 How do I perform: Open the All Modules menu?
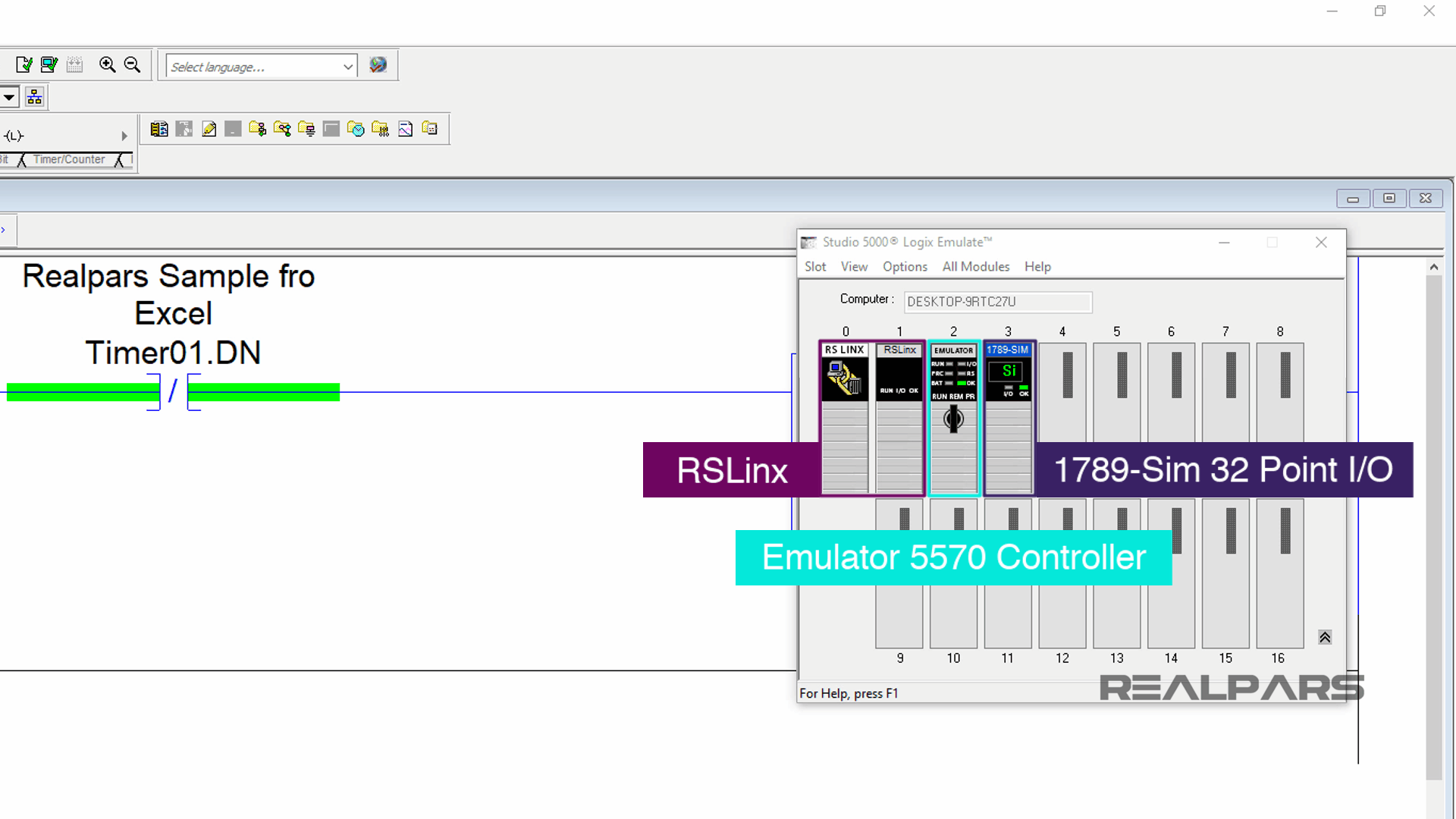tap(976, 266)
